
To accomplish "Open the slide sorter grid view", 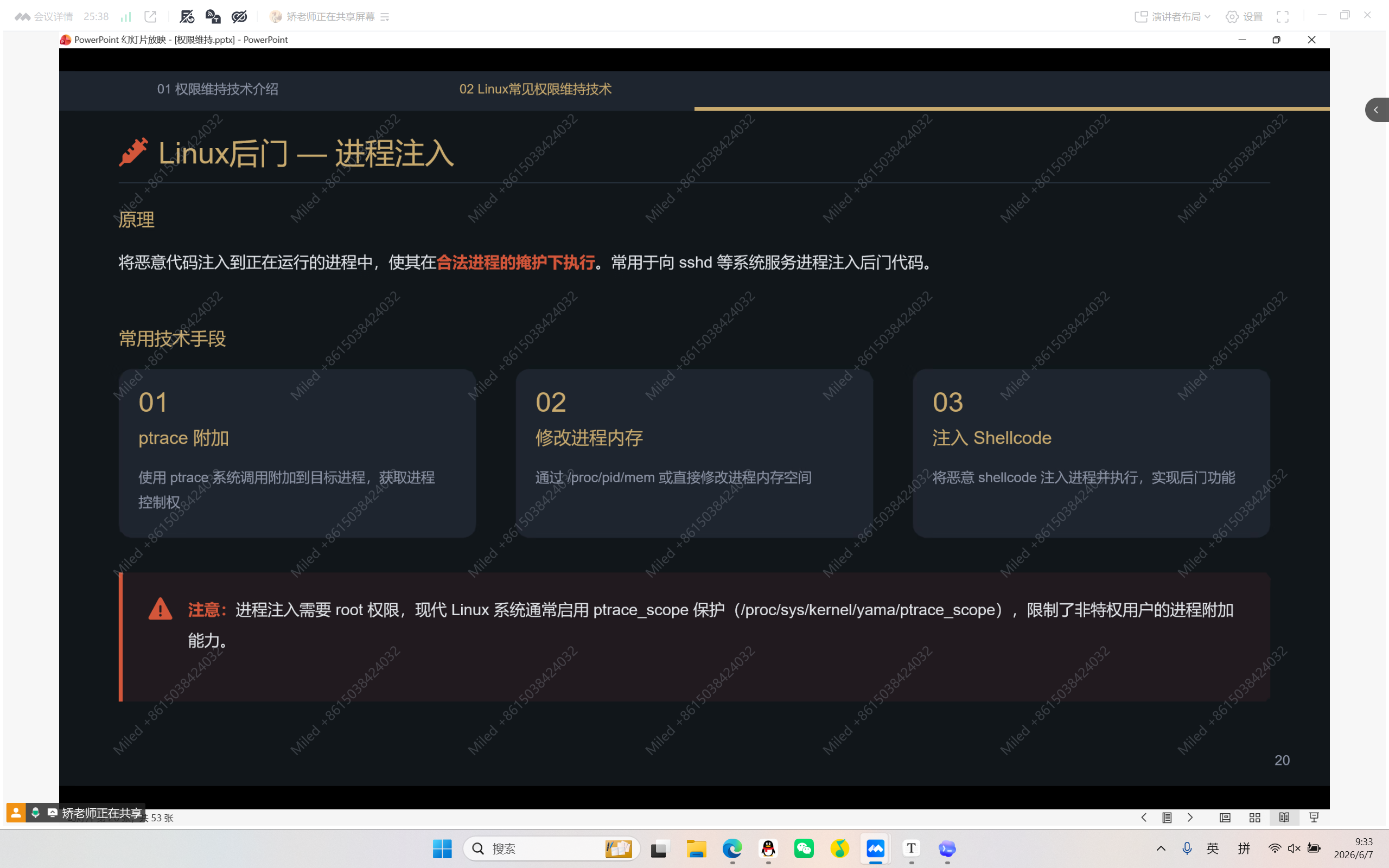I will pos(1254,818).
